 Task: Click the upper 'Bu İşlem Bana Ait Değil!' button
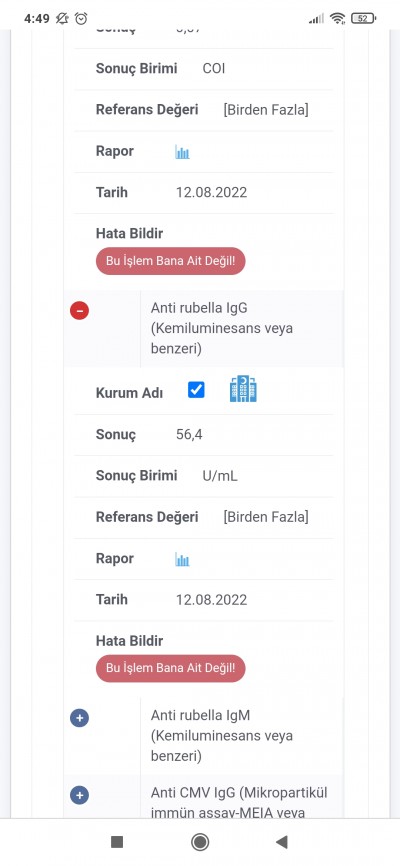pos(171,261)
